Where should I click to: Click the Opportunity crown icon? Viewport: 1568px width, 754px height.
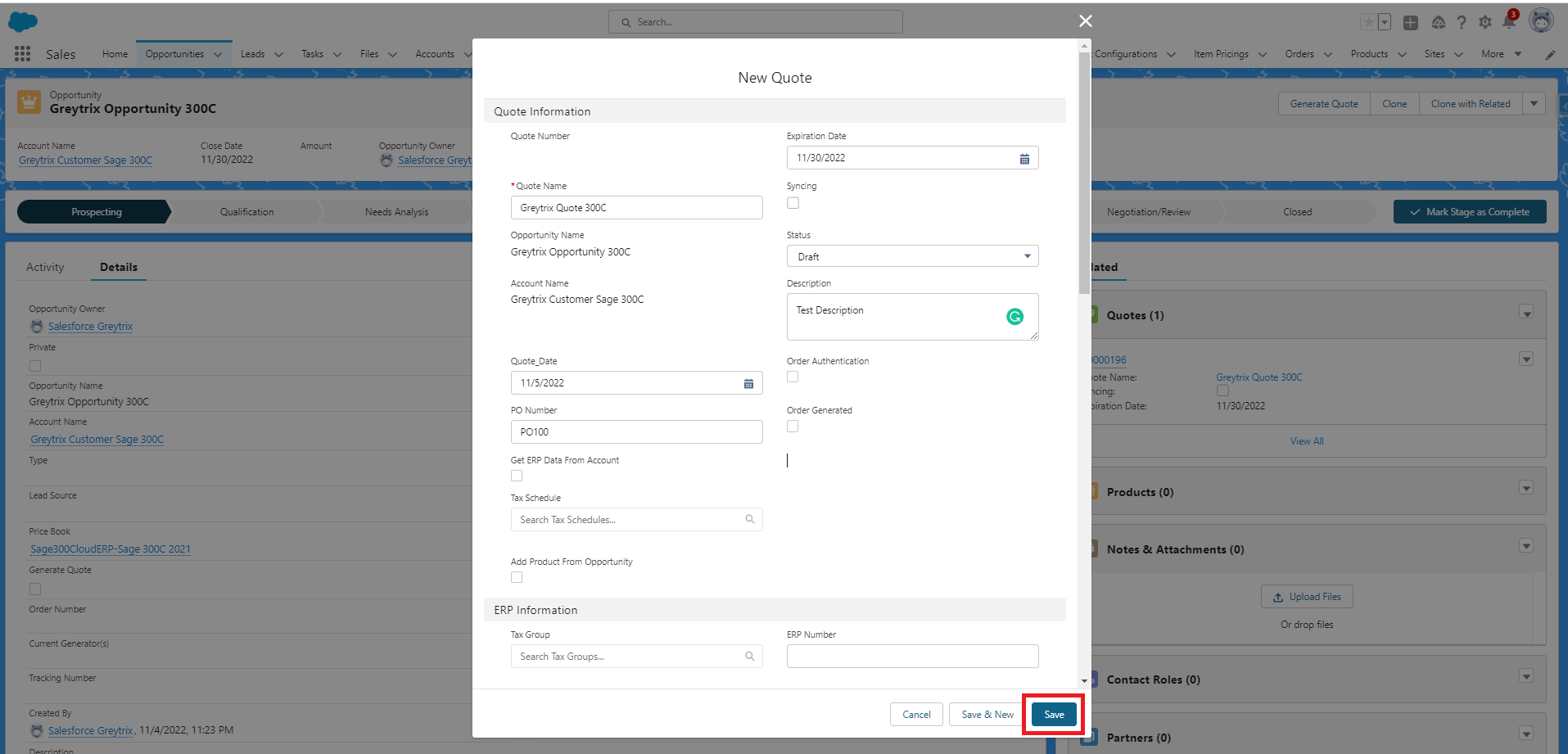click(x=29, y=102)
